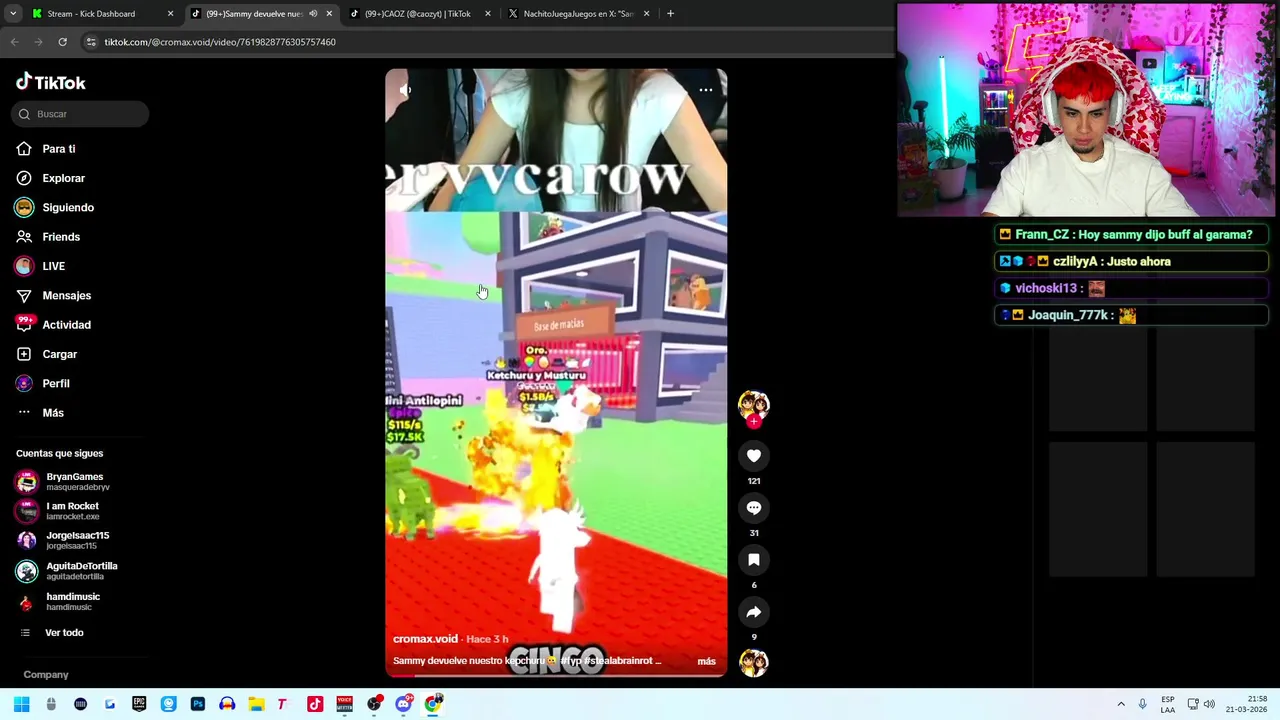The height and width of the screenshot is (720, 1280).
Task: Open the Para ti feed
Action: click(x=58, y=149)
